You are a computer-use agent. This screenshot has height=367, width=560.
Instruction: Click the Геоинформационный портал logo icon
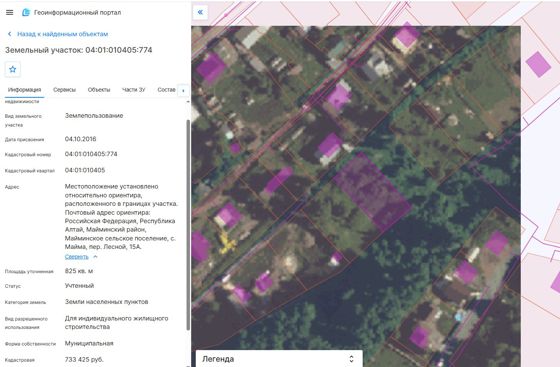[26, 12]
